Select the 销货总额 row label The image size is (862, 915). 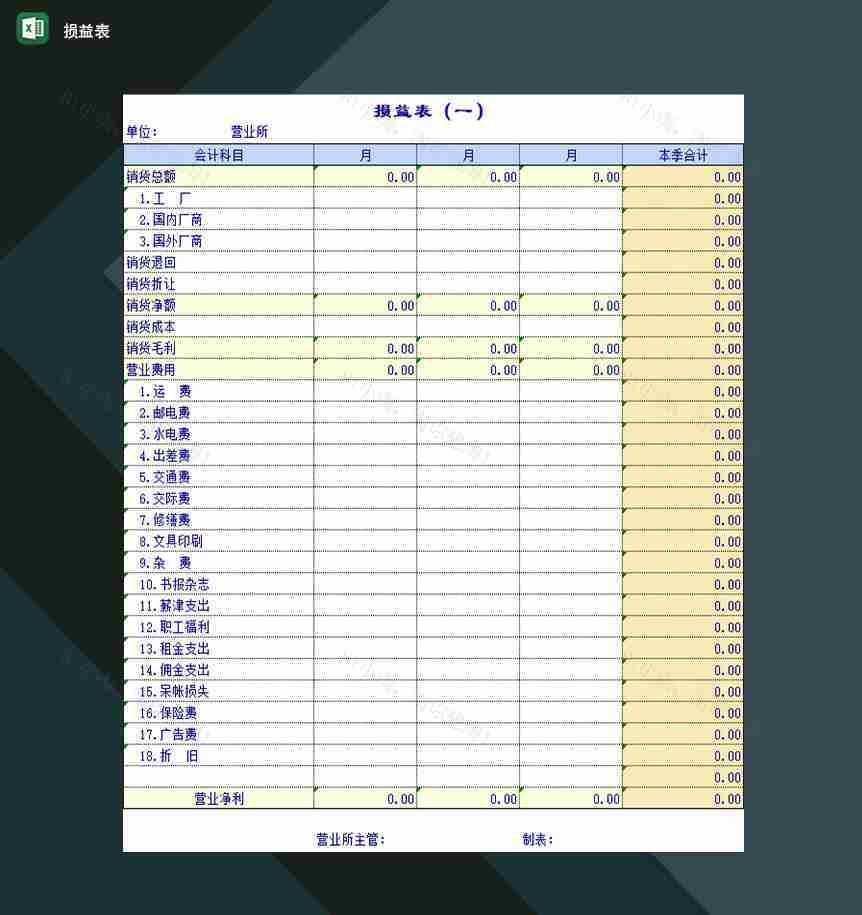(151, 176)
